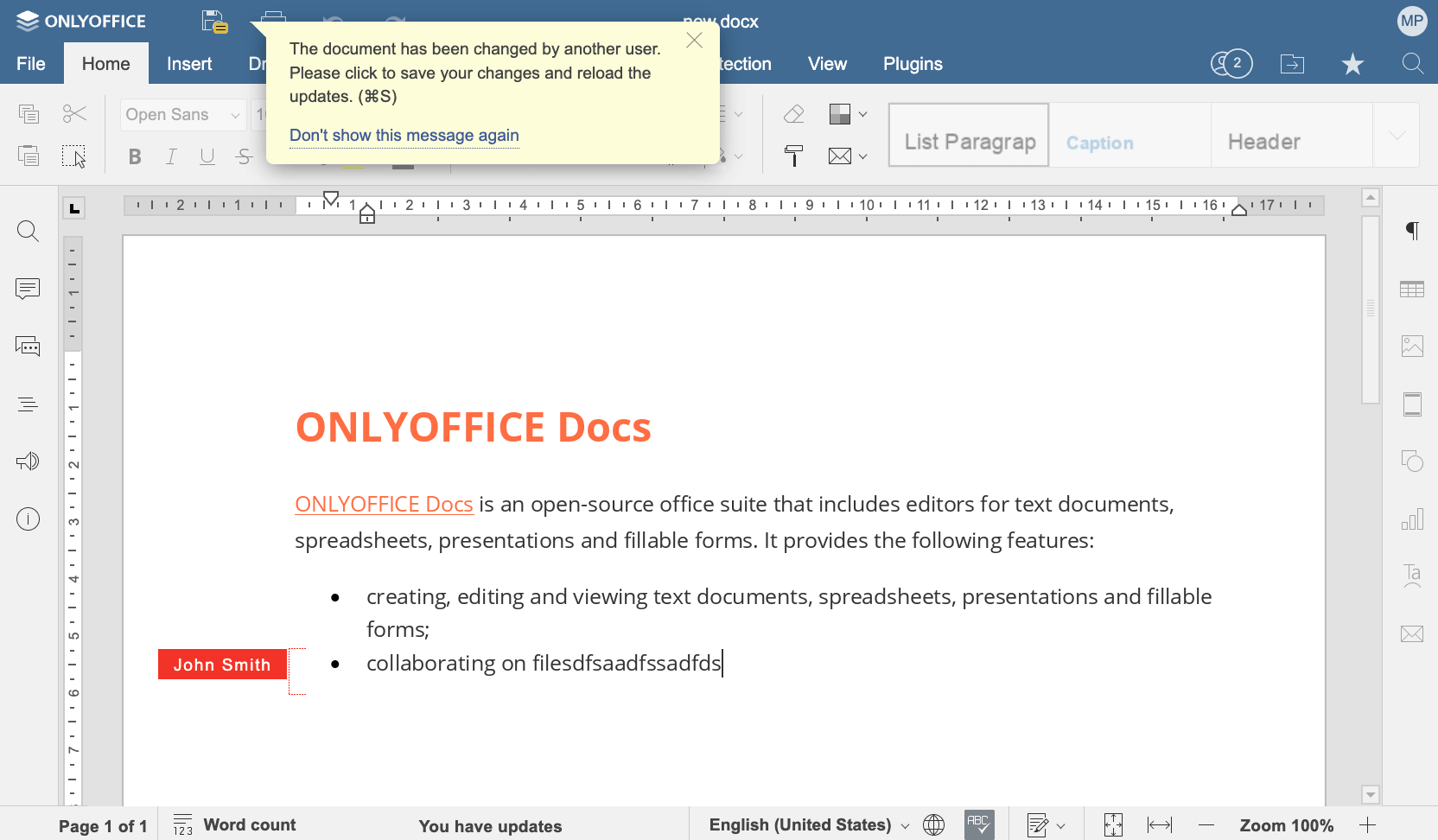Click Page 1 of 1 indicator
1438x840 pixels.
103,826
